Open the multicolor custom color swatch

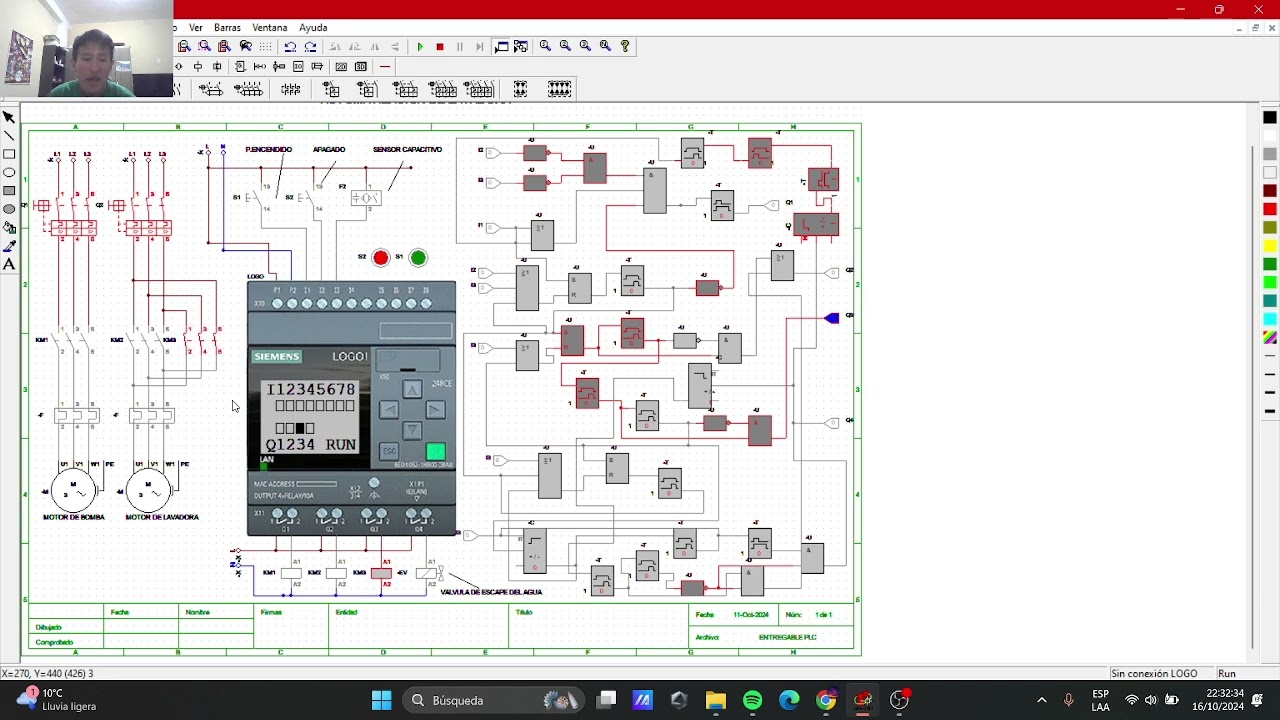(x=1270, y=337)
